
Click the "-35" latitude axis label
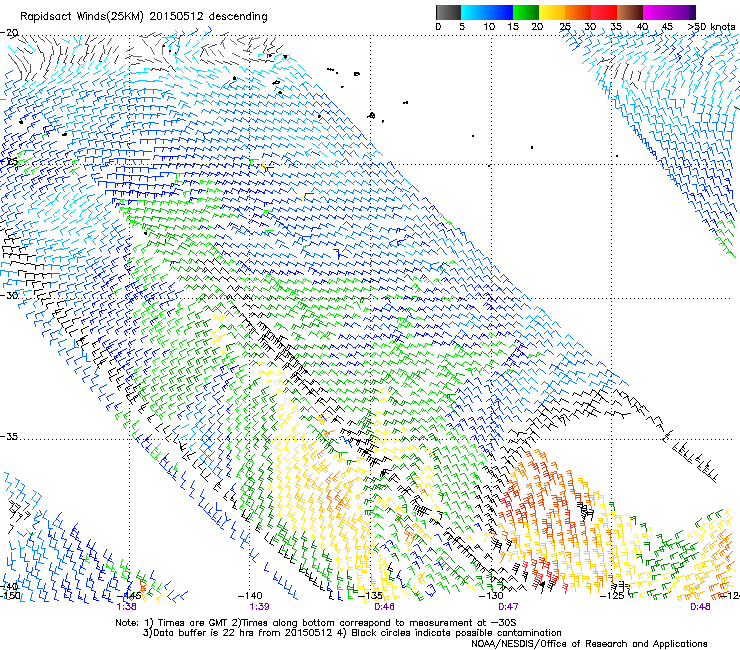click(9, 436)
